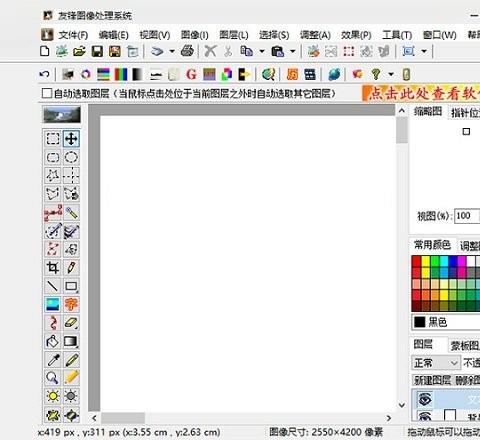Open the 文件(F) menu
The width and height of the screenshot is (480, 440).
point(73,35)
